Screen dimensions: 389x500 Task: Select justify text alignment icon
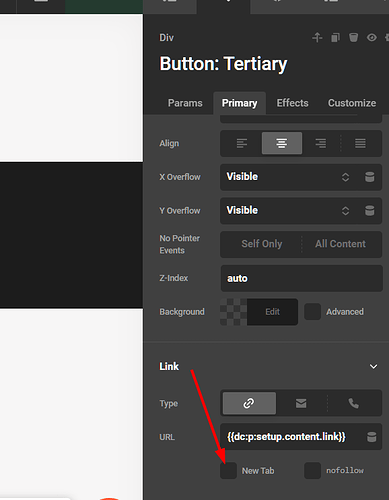click(x=360, y=143)
